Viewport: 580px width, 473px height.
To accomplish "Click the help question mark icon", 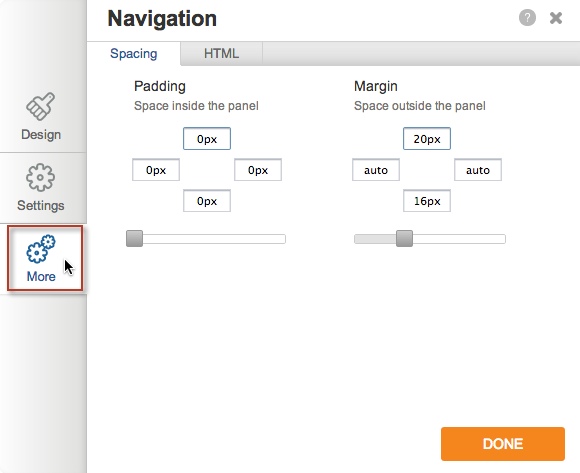I will coord(527,18).
